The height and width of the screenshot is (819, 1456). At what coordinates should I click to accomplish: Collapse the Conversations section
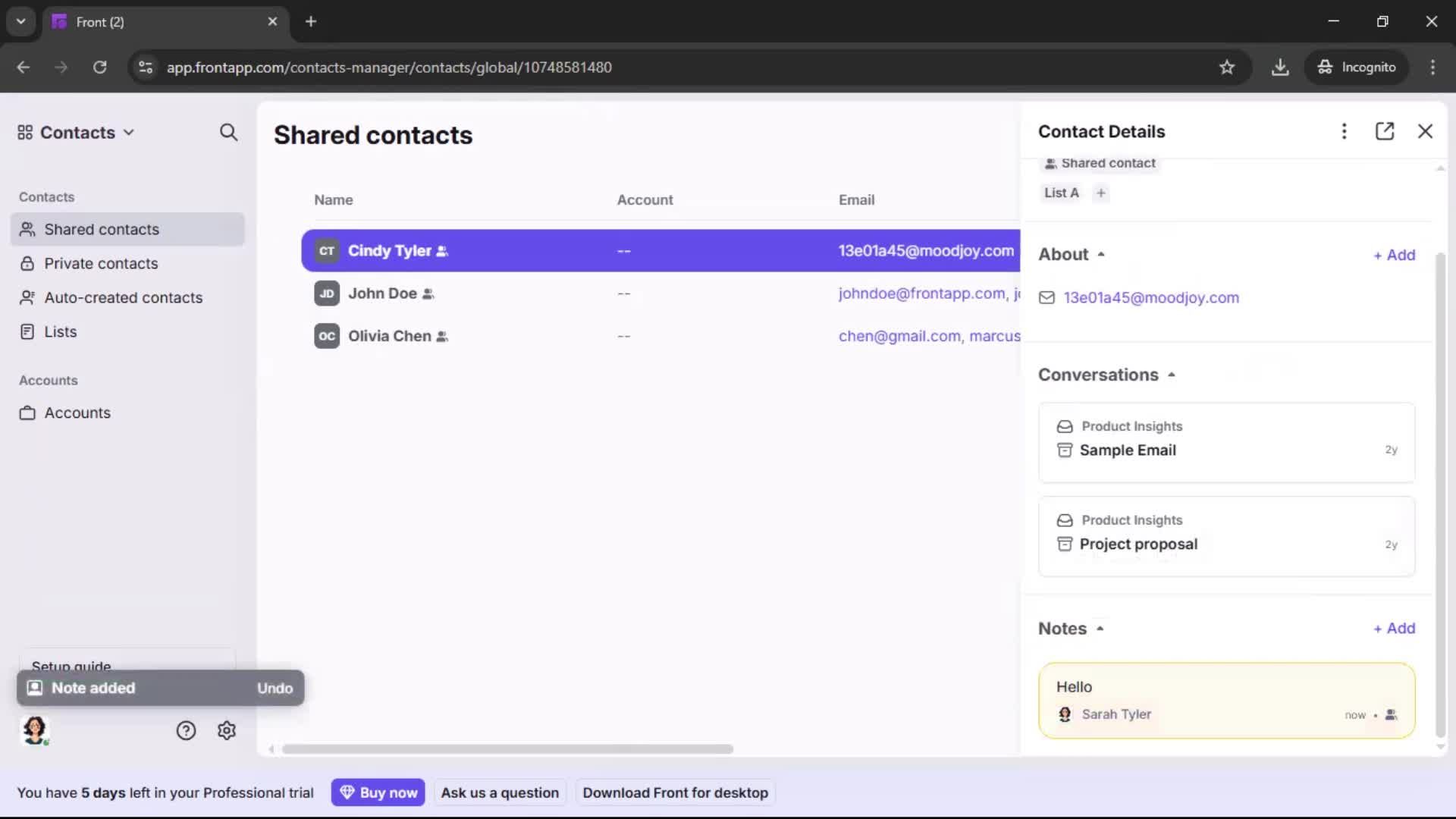click(1171, 374)
